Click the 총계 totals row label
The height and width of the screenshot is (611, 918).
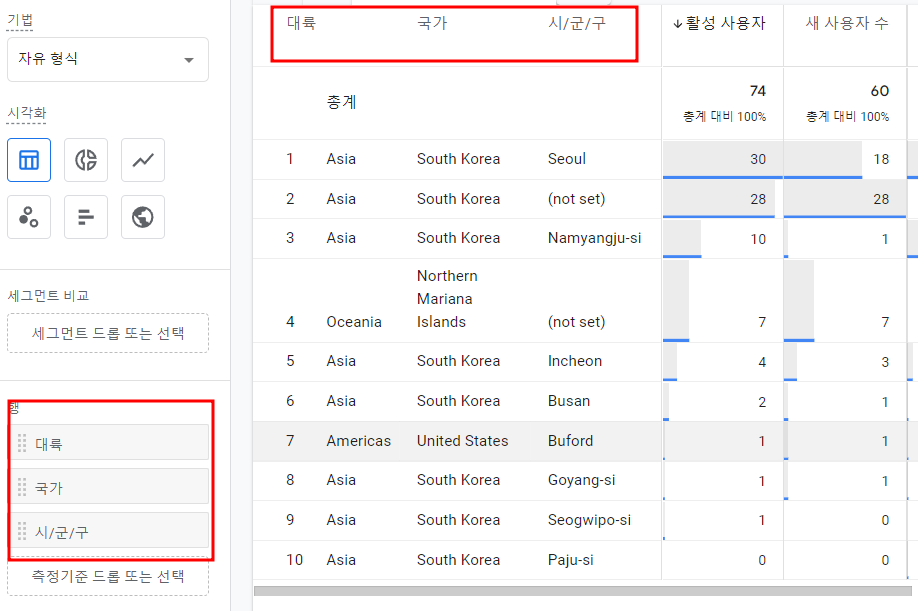(x=341, y=102)
